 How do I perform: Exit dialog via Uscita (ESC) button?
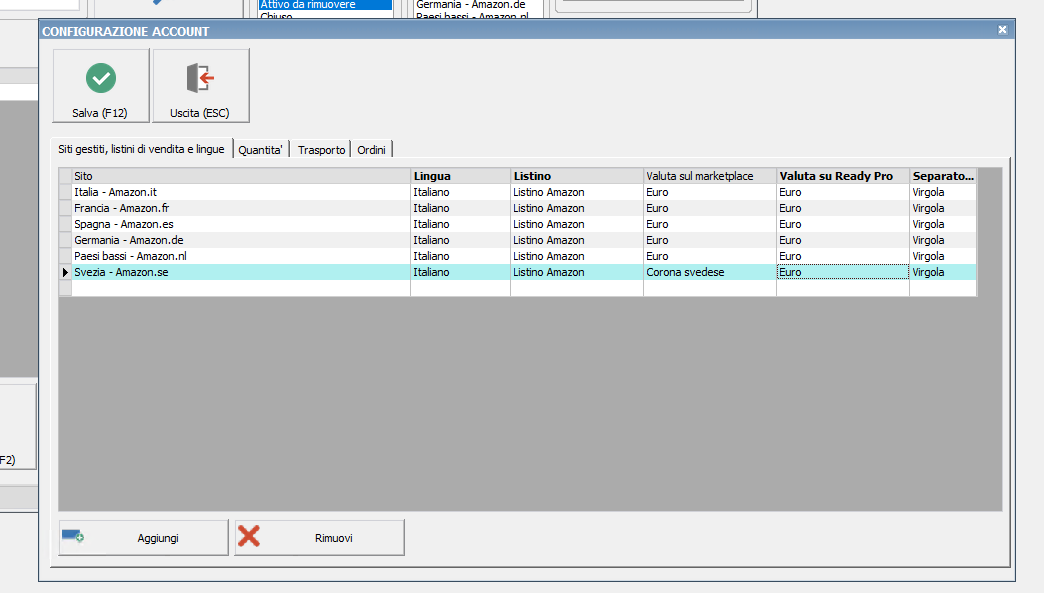point(201,86)
